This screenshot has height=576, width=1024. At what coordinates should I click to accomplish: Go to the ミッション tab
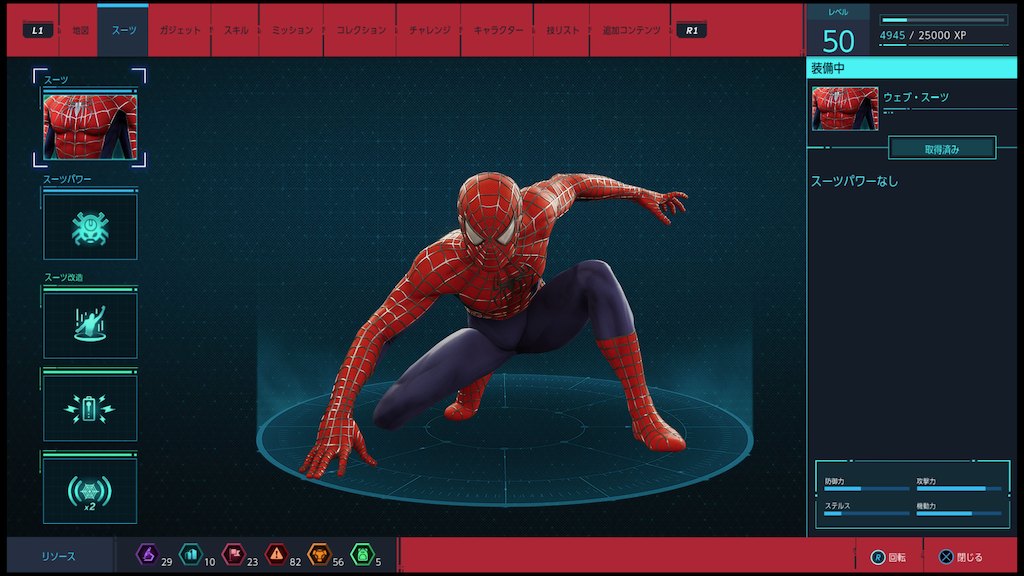pos(292,30)
